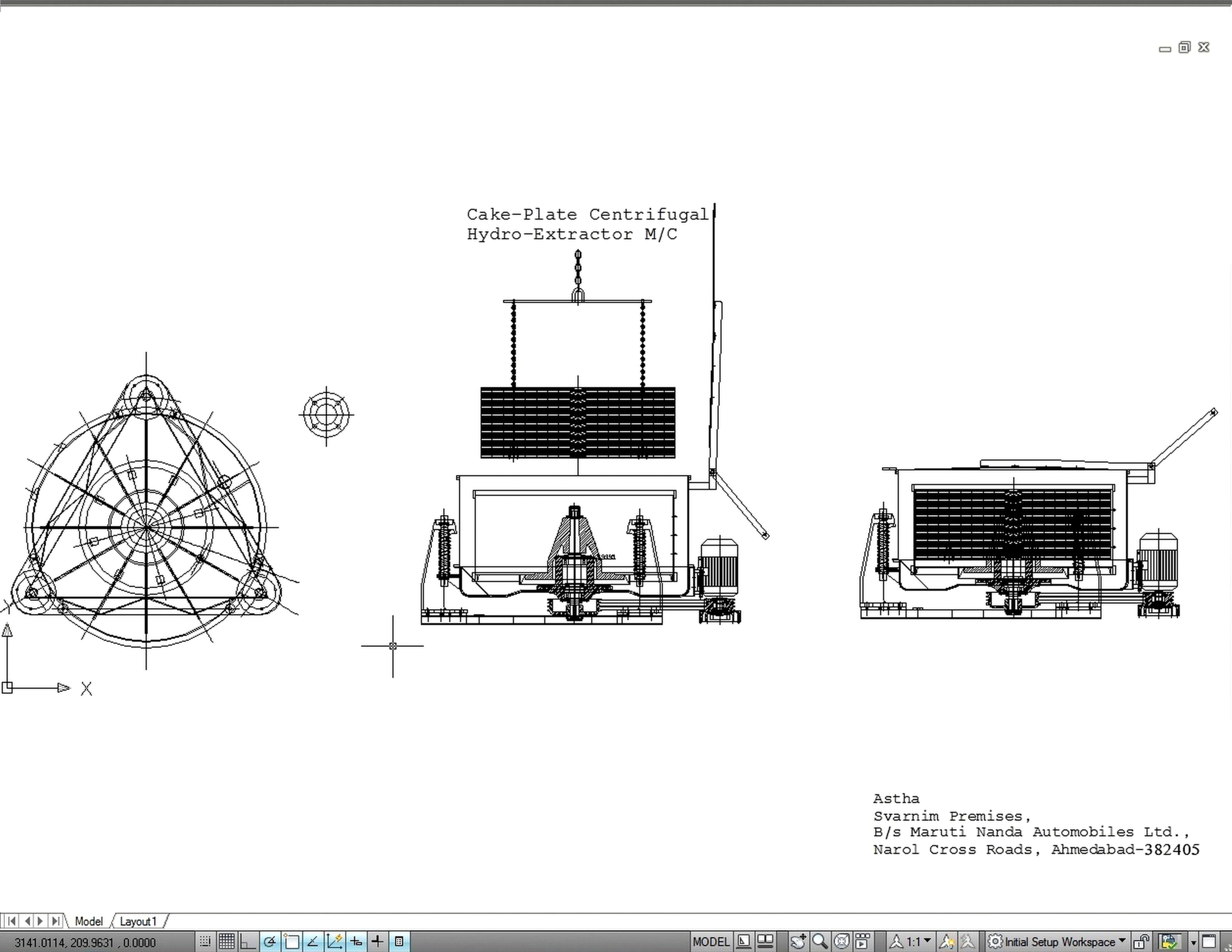Toggle Grid Display button

226,941
